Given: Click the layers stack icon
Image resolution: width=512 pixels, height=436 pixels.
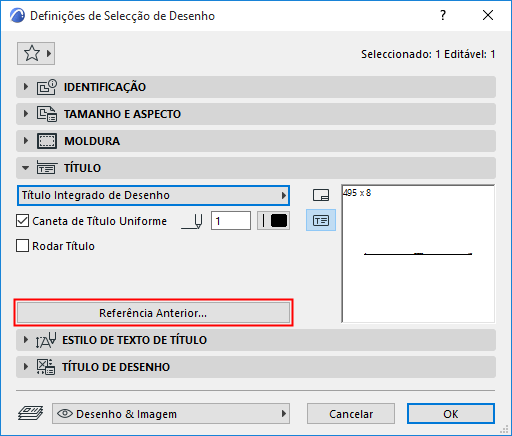Looking at the screenshot, I should [30, 413].
